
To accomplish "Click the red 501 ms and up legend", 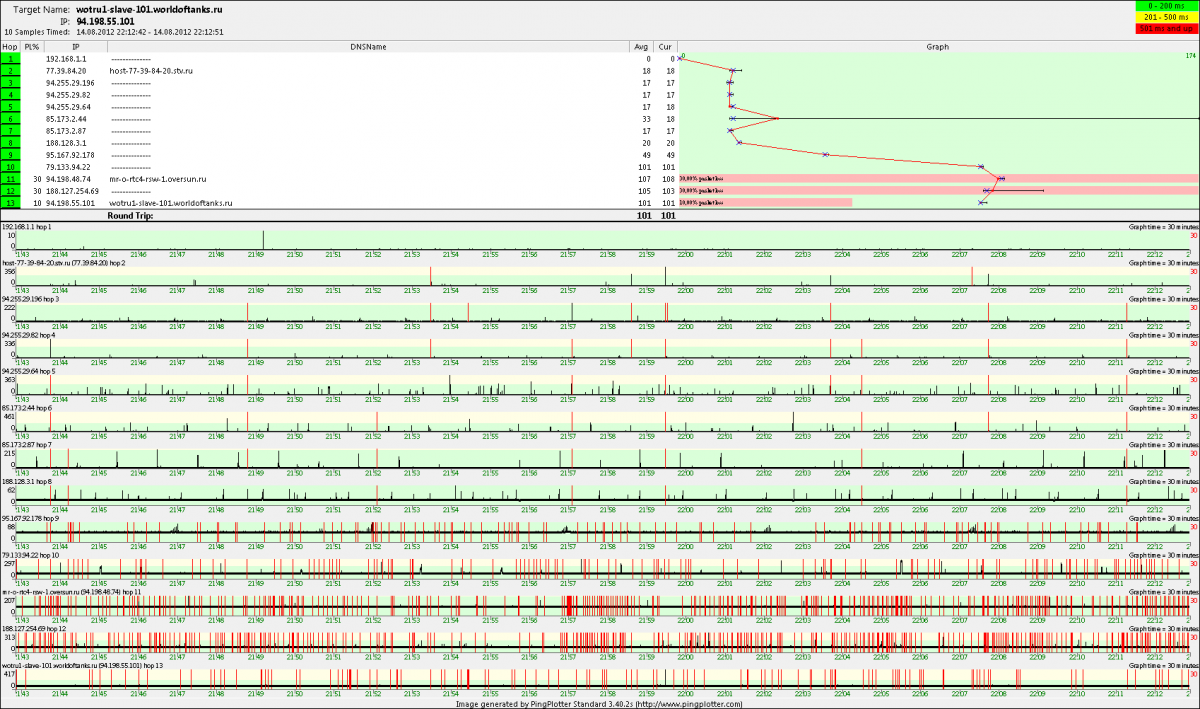I will point(1164,29).
